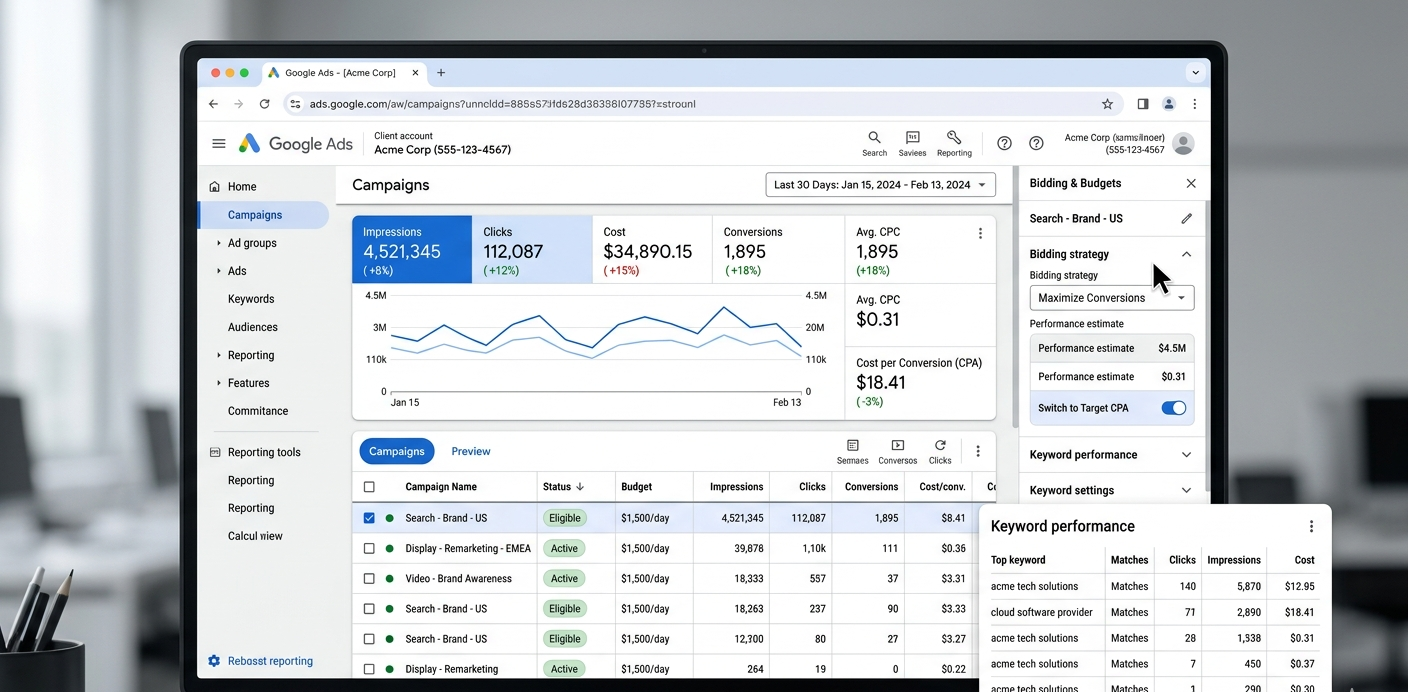The image size is (1408, 692).
Task: Reload the page with the browser refresh icon
Action: pos(264,104)
